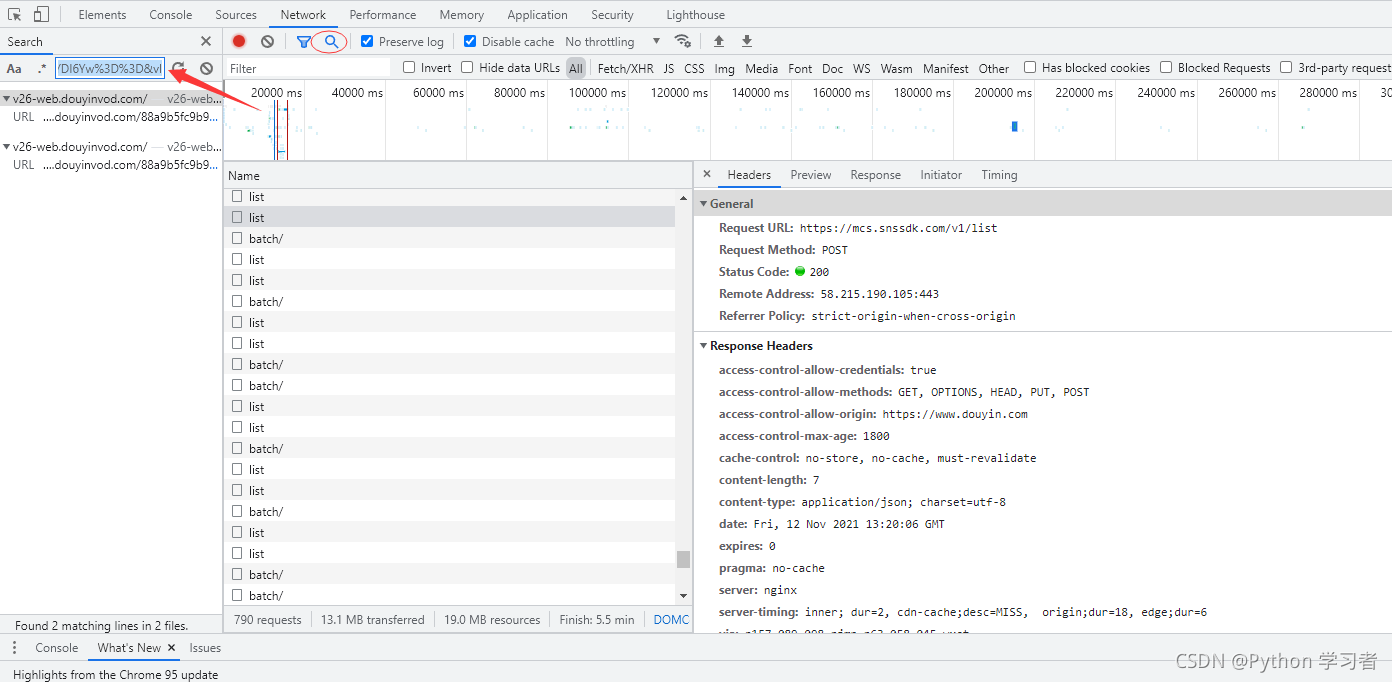Viewport: 1392px width, 682px height.
Task: Open the Sources tab
Action: pyautogui.click(x=236, y=14)
